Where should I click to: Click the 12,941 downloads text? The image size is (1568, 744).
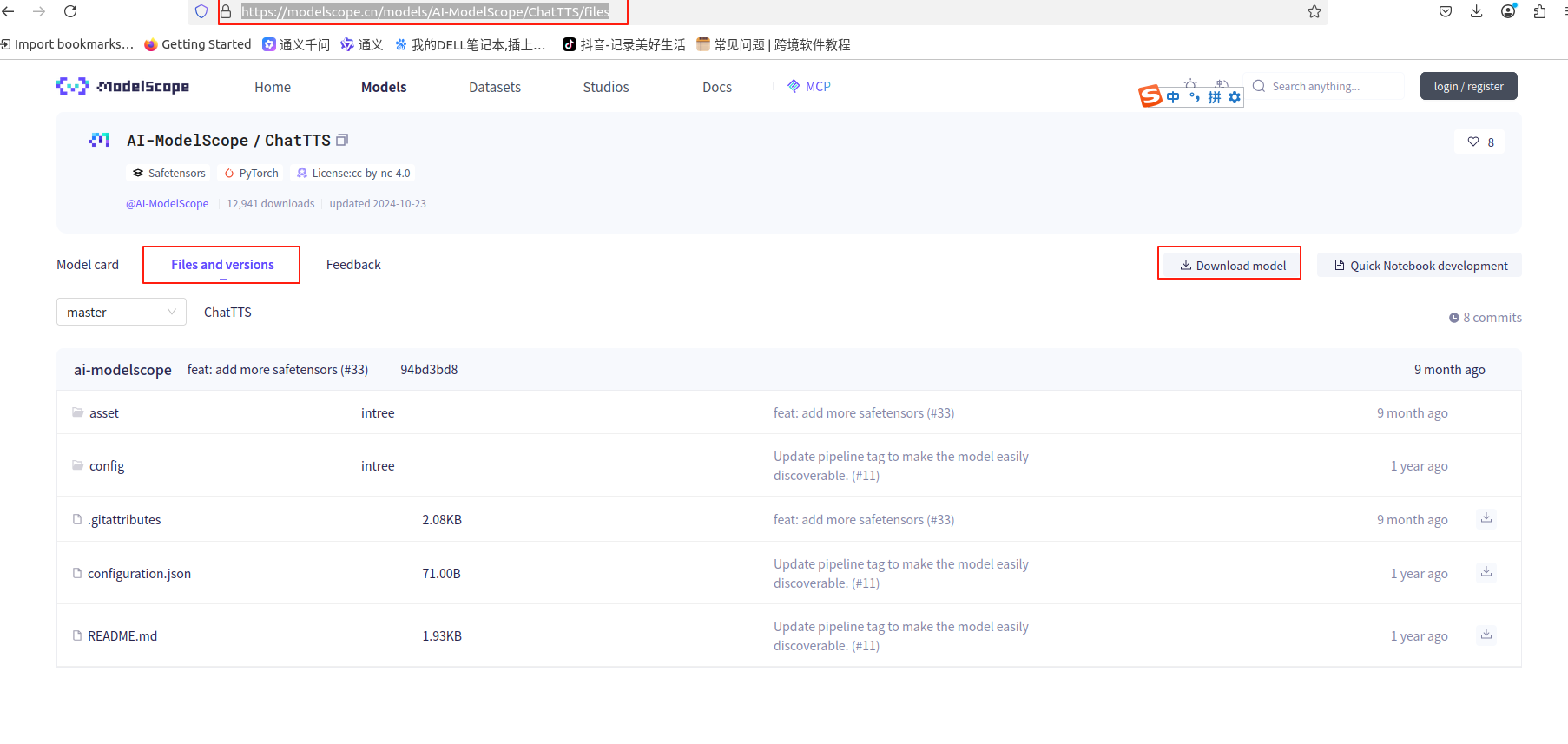point(271,204)
